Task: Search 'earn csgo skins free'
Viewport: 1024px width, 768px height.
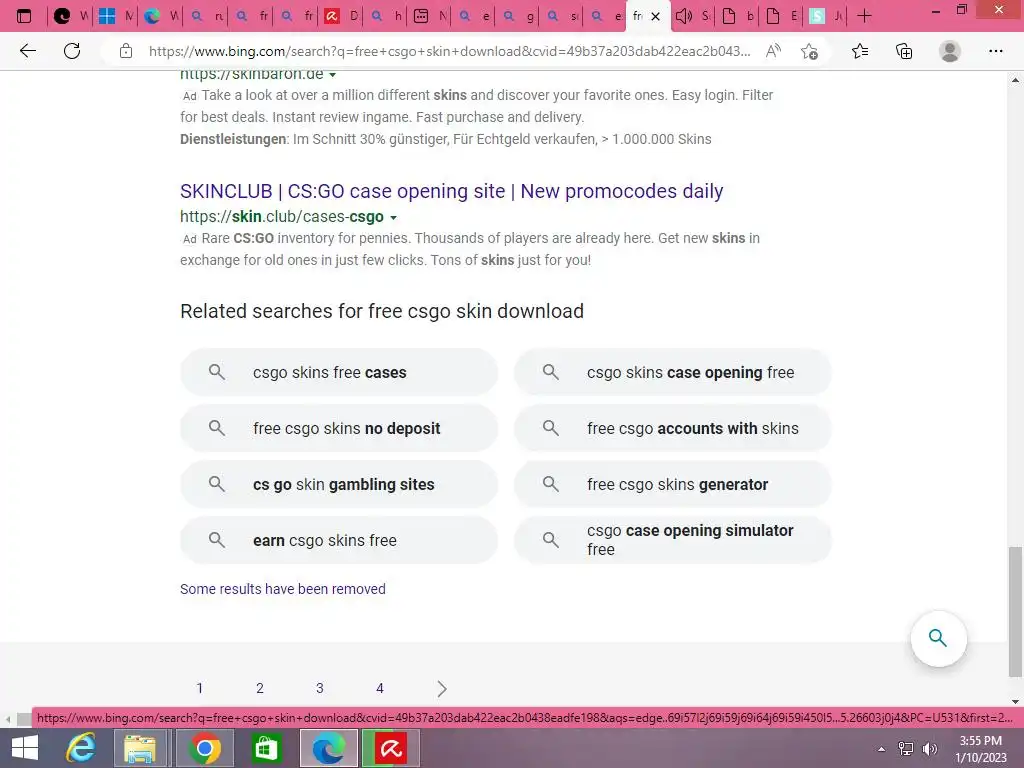Action: click(x=339, y=540)
